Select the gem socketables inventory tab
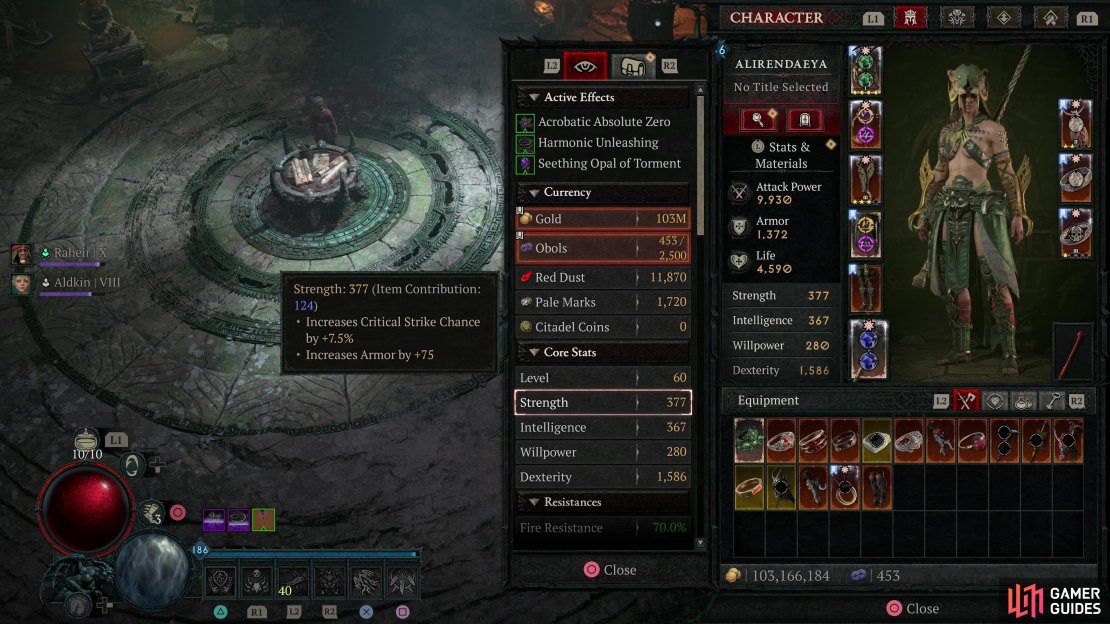Viewport: 1110px width, 624px height. [995, 402]
